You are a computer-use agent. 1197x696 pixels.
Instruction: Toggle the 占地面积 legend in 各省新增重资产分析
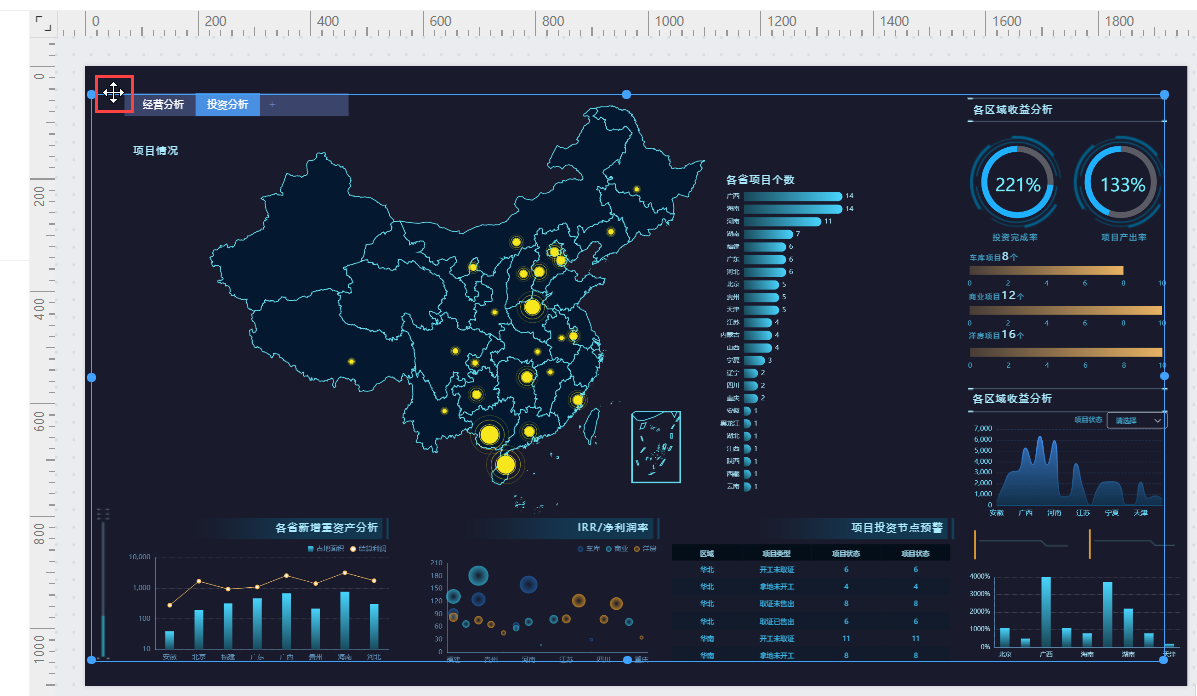(326, 549)
